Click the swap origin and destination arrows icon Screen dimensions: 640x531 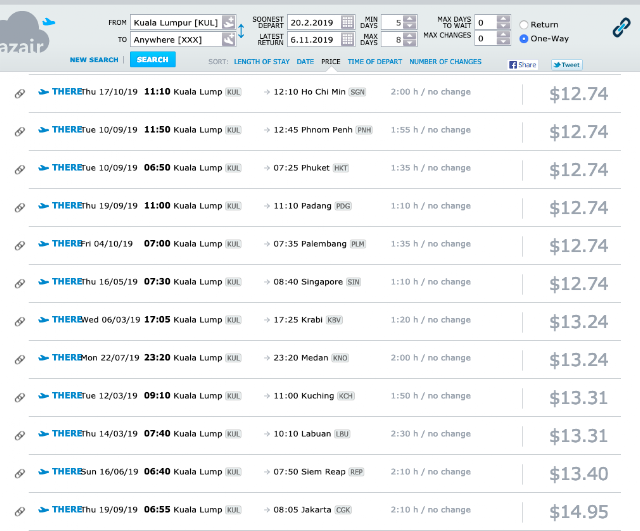(x=241, y=31)
